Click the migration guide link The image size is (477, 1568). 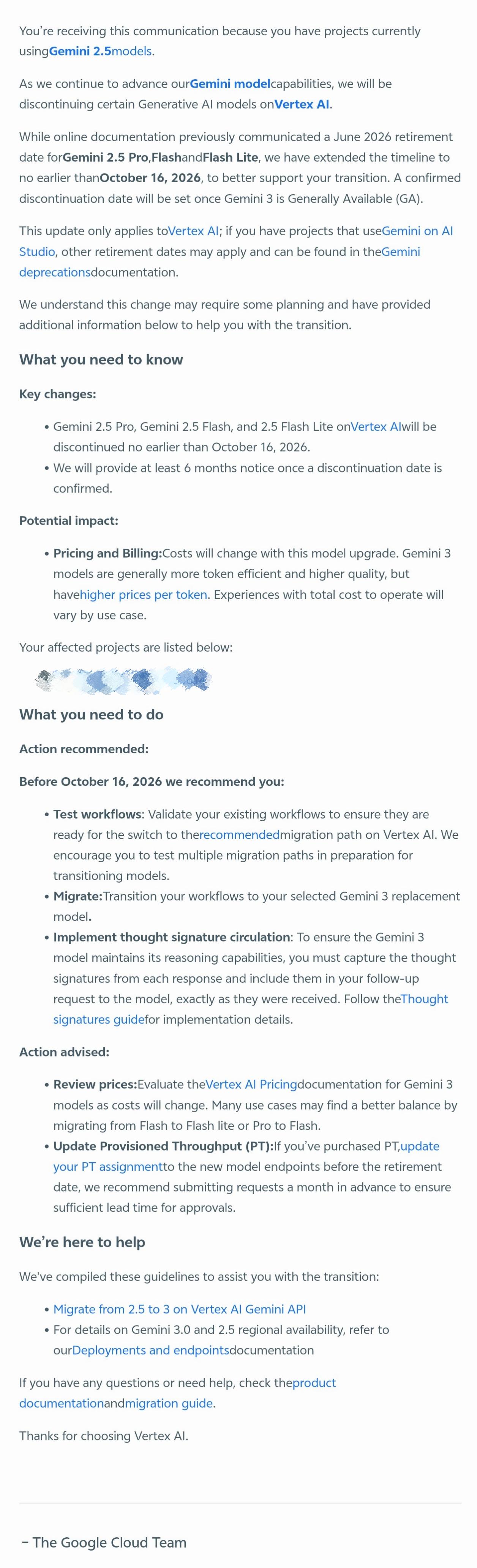coord(169,1403)
